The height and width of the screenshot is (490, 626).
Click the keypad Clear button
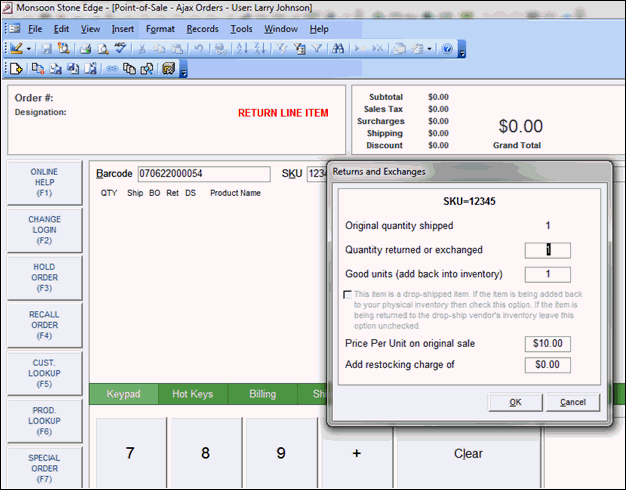pos(468,453)
